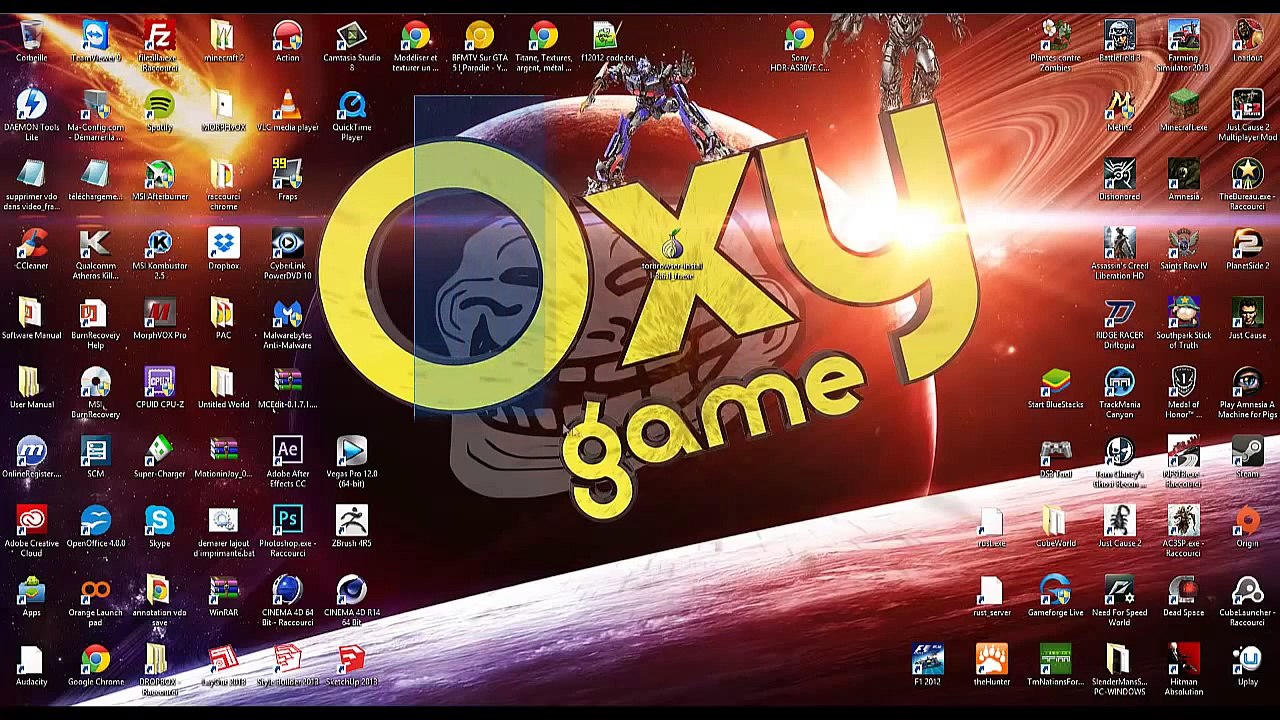Select the Untitled World folder
This screenshot has width=1280, height=720.
click(223, 383)
